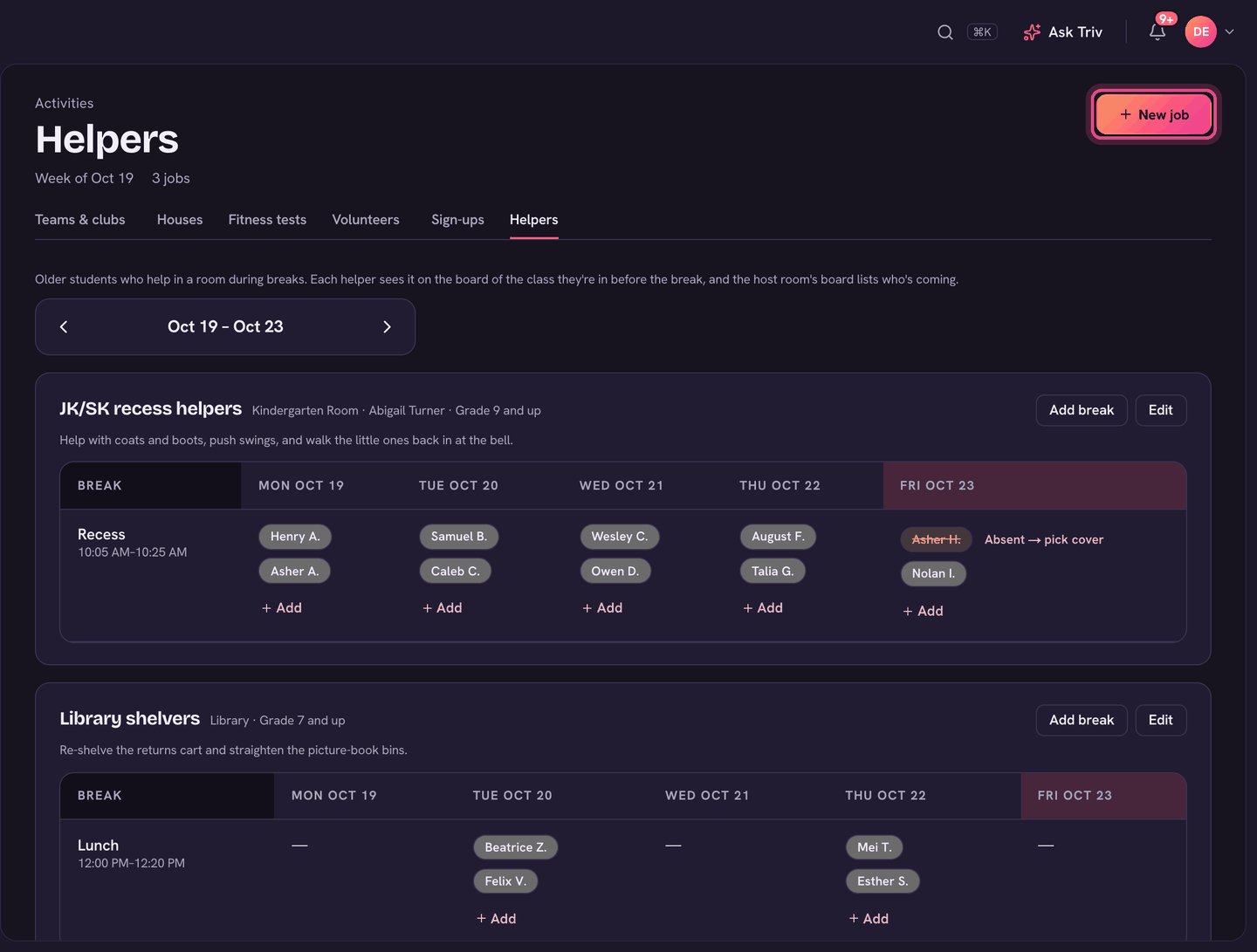Screen dimensions: 1257x952
Task: Go to next week with right chevron
Action: point(387,326)
